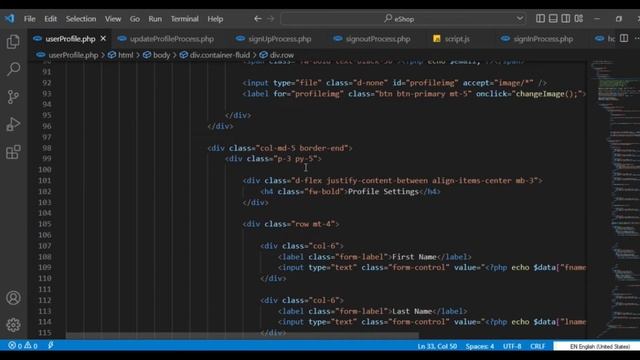The image size is (640, 360).
Task: Click the lightning status bar icon
Action: point(51,346)
